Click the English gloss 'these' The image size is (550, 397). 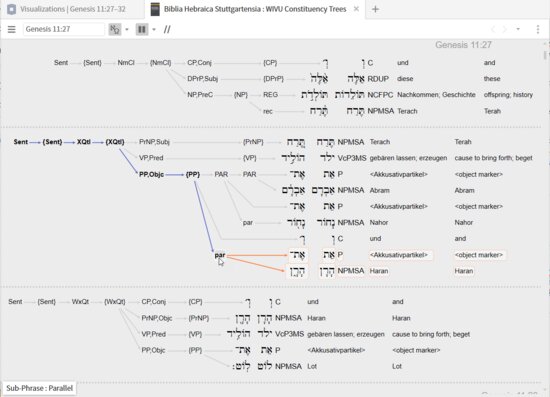click(492, 79)
